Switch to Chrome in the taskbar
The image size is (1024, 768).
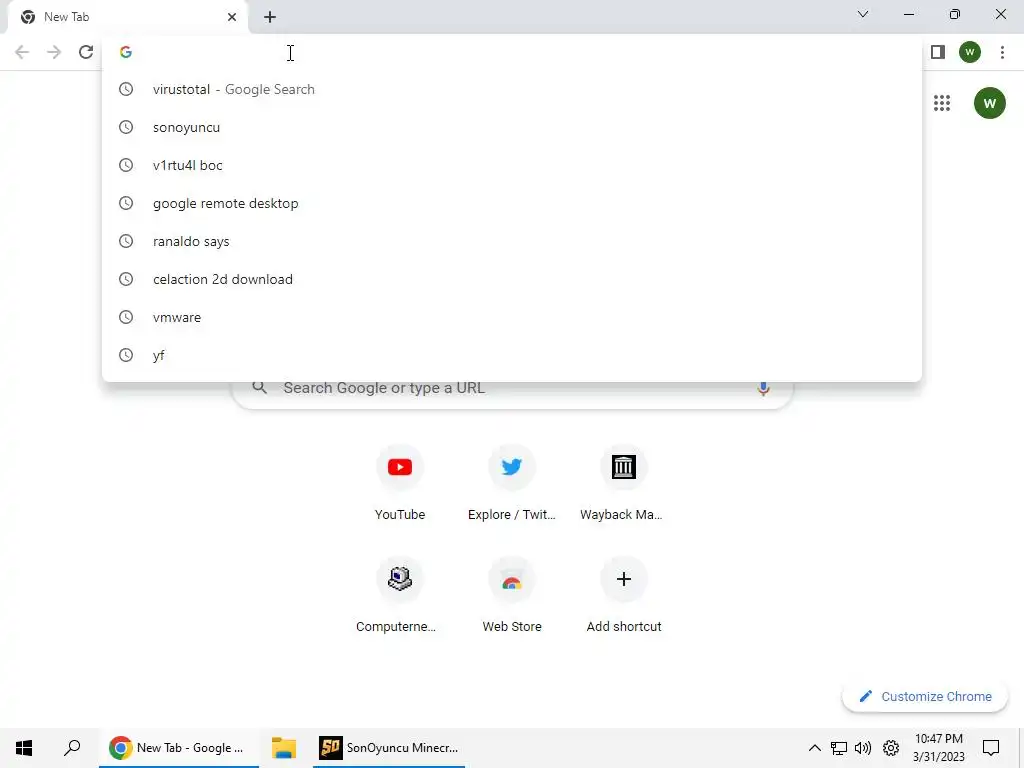click(179, 748)
